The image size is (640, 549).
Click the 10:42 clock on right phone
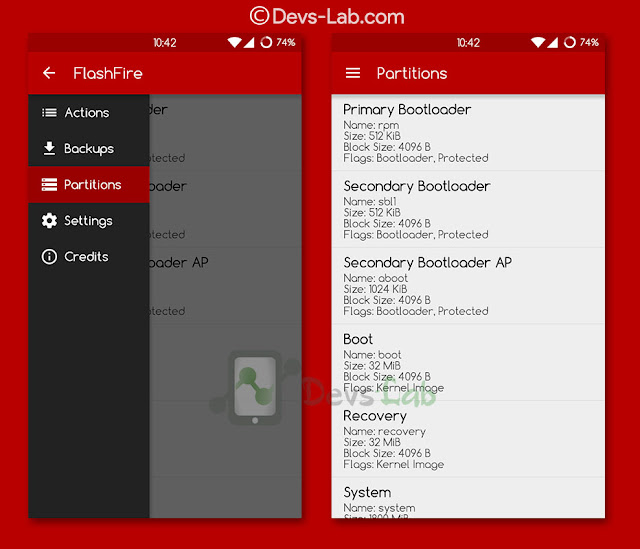(x=468, y=42)
